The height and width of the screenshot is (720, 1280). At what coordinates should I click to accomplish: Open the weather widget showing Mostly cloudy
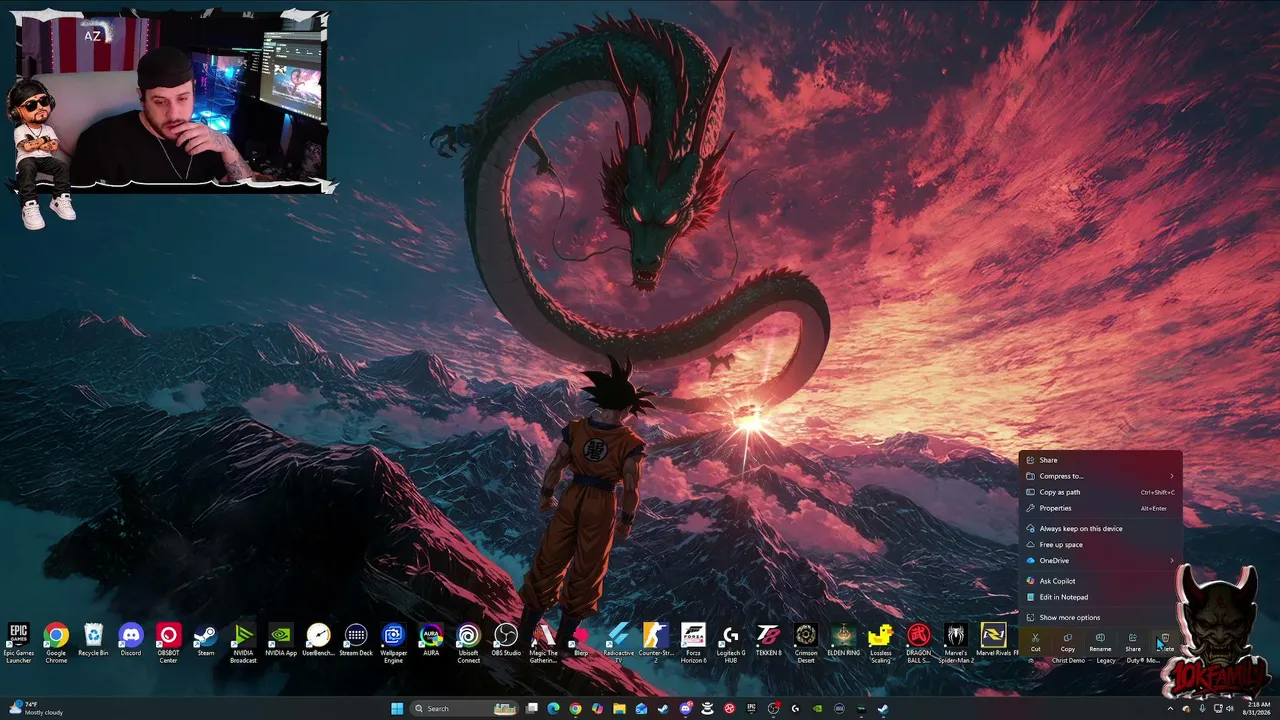[36, 708]
